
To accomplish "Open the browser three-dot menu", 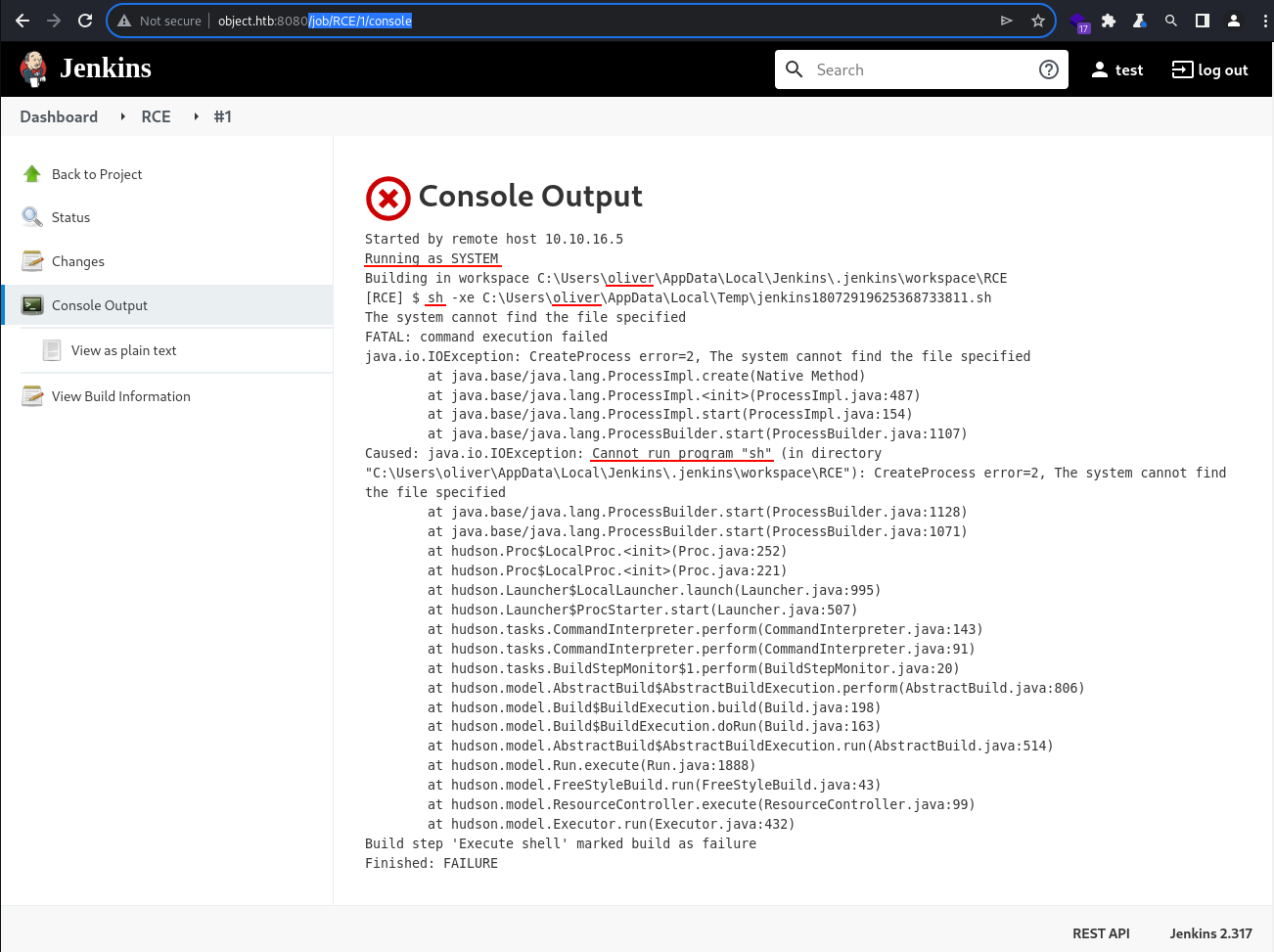I will point(1265,21).
